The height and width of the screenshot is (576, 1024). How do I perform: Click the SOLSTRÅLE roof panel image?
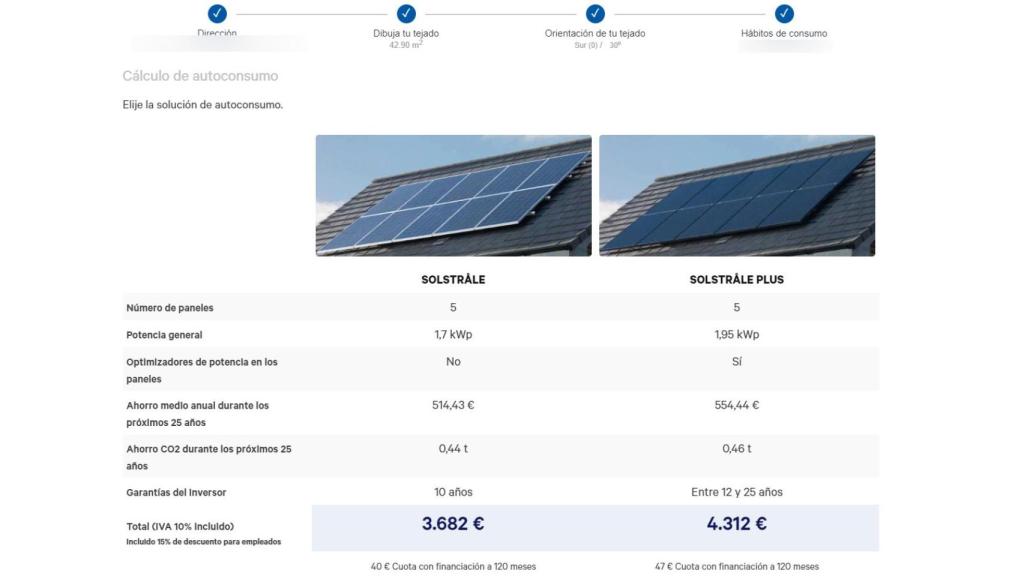click(x=452, y=194)
